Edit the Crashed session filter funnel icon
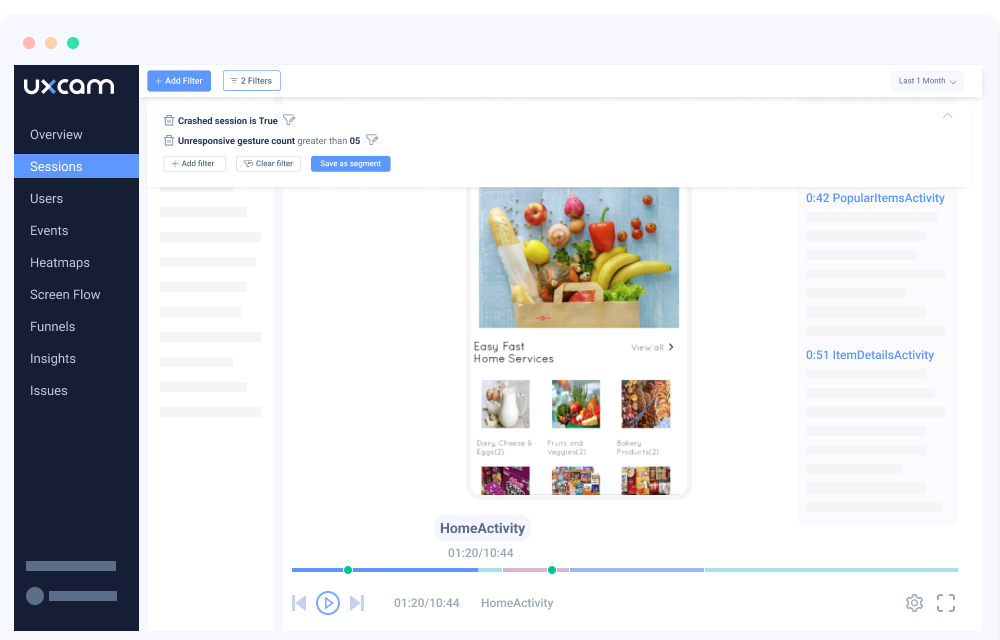 pos(289,120)
